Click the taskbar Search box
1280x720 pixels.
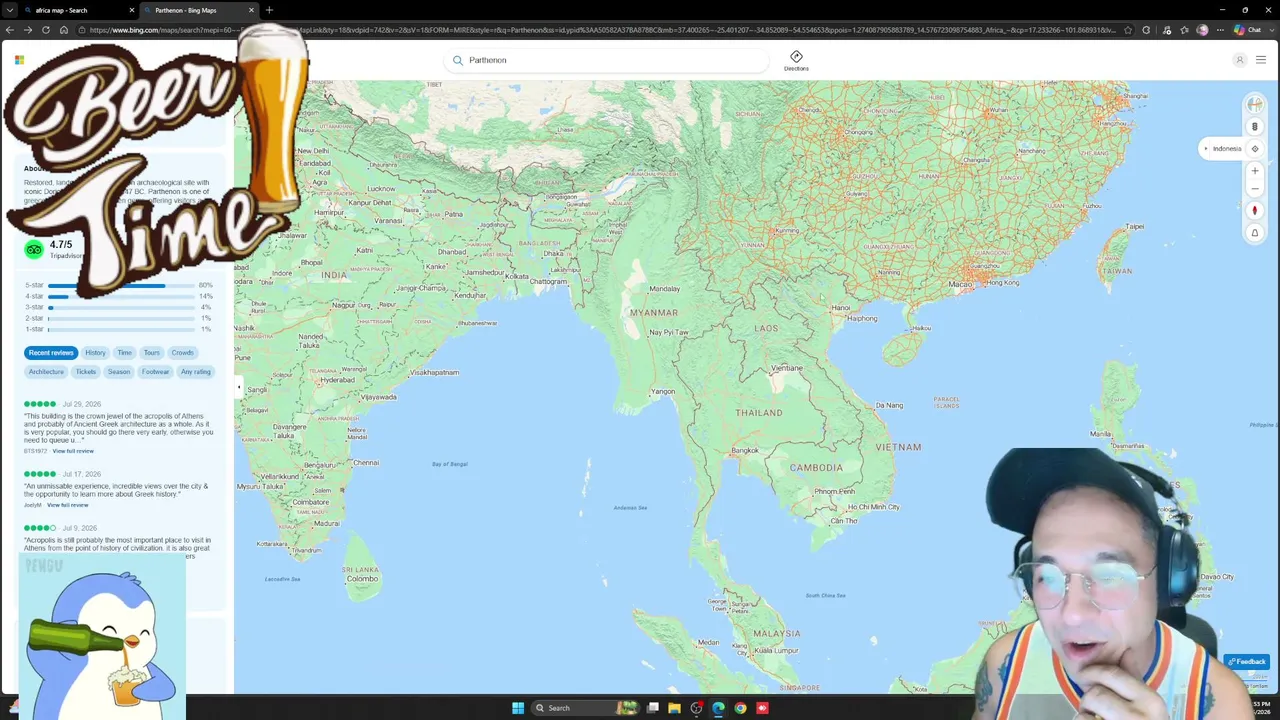coord(585,708)
